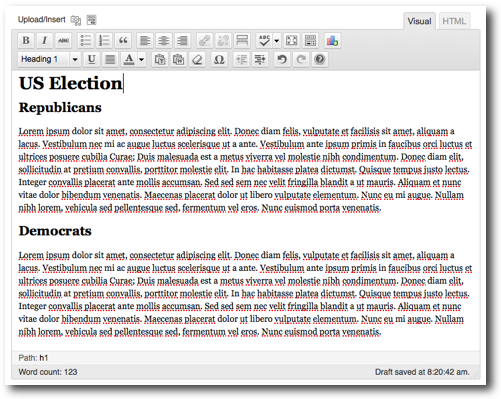Screen dimensions: 501x399
Task: Toggle the kitchen sink toolbar row
Action: (310, 41)
